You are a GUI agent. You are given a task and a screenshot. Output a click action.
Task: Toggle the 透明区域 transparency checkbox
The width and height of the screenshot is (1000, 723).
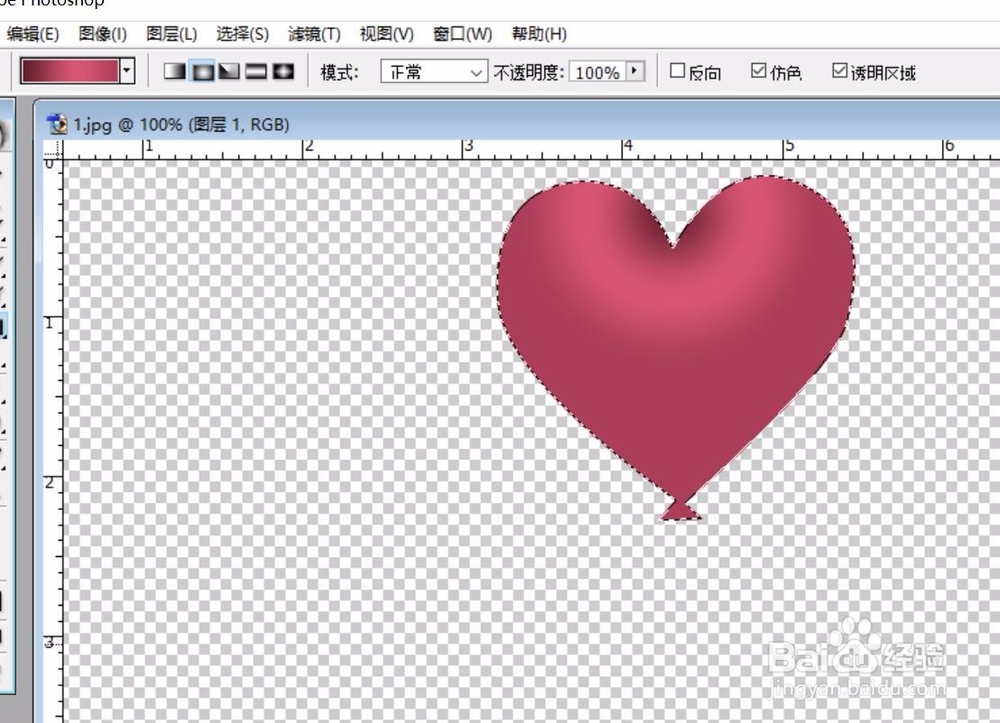tap(840, 71)
